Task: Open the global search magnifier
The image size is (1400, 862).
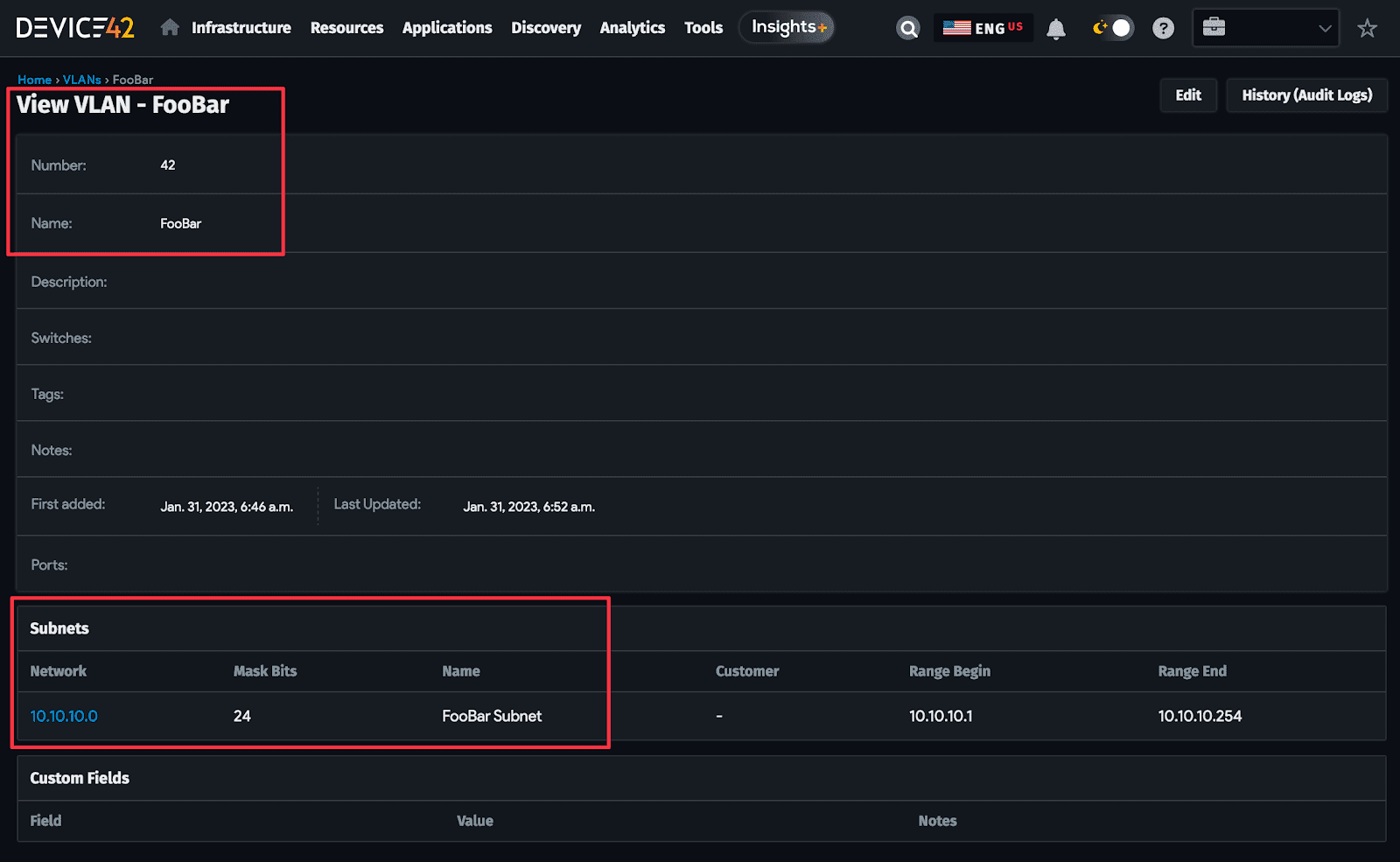Action: coord(907,27)
